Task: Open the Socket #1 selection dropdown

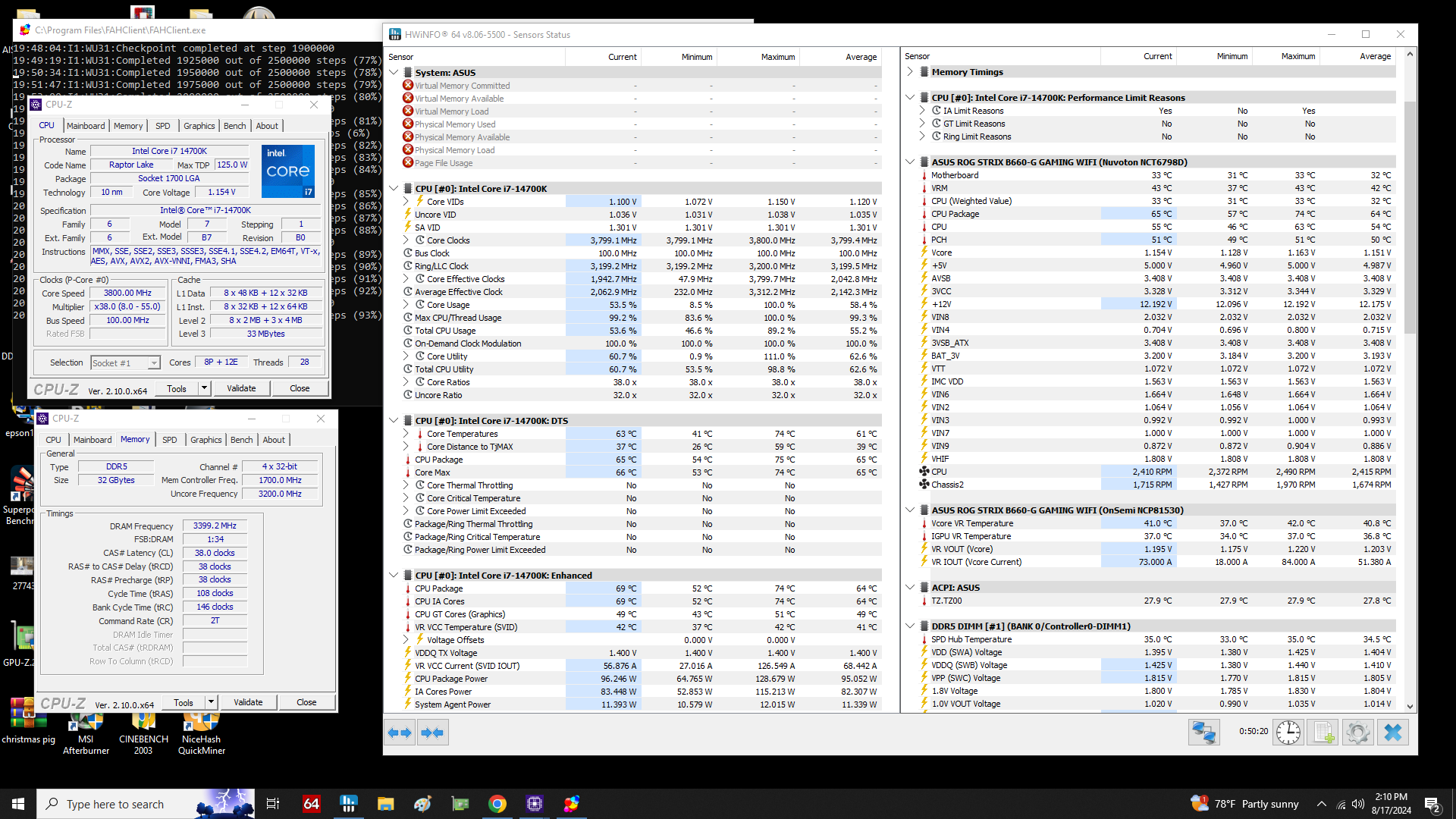Action: pos(126,363)
